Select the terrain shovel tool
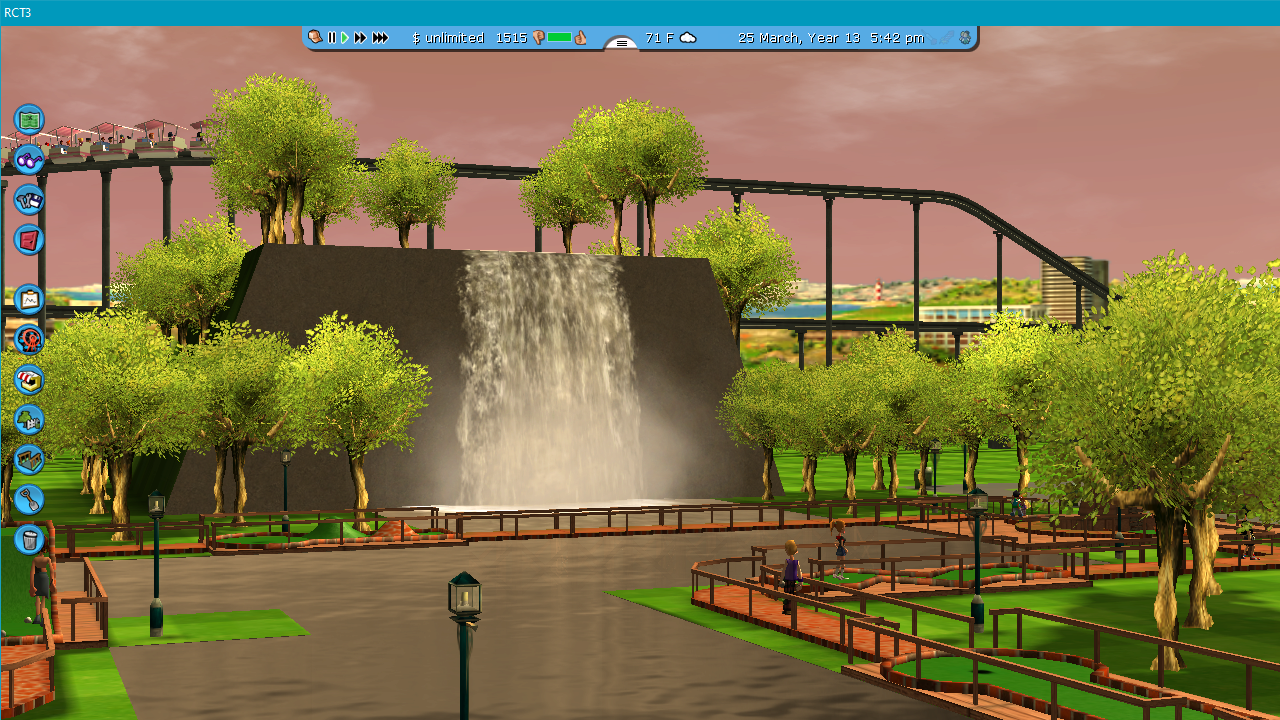 click(x=29, y=500)
